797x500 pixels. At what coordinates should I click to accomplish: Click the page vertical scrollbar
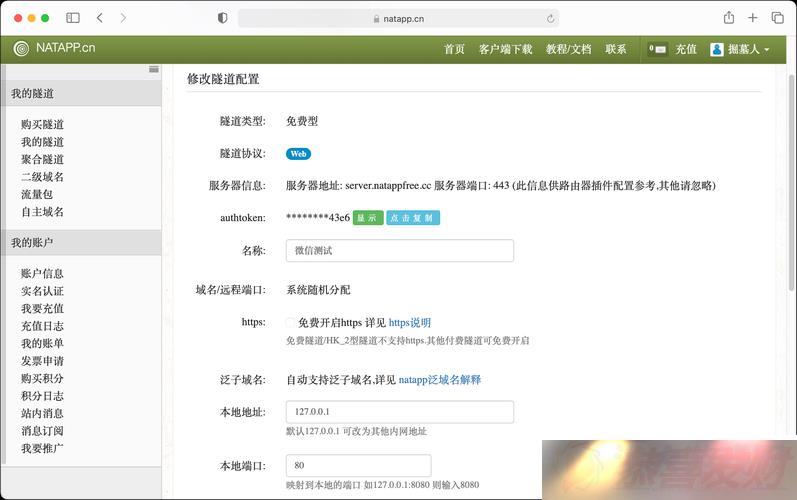click(791, 183)
